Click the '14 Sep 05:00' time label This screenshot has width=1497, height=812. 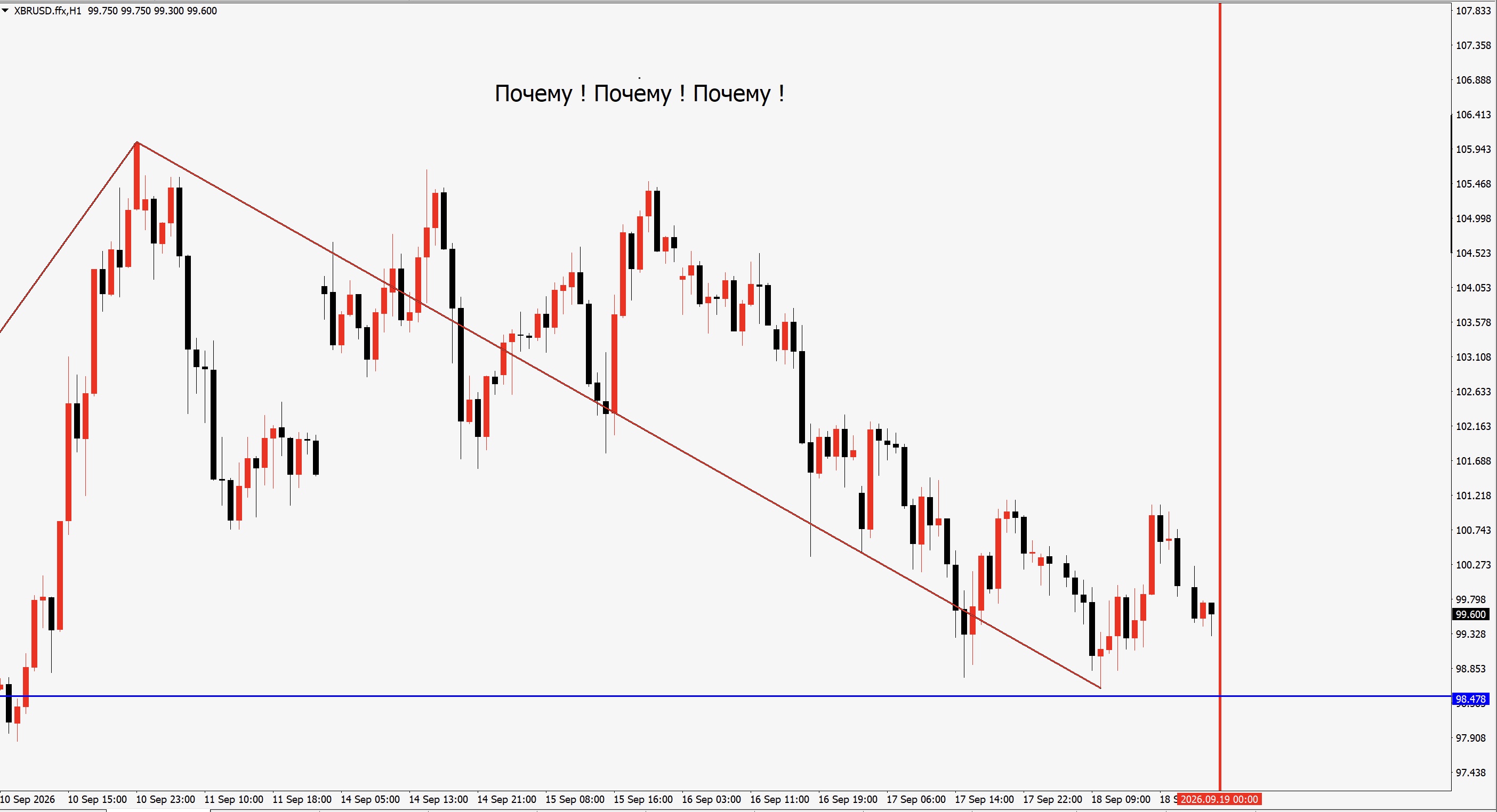[369, 799]
